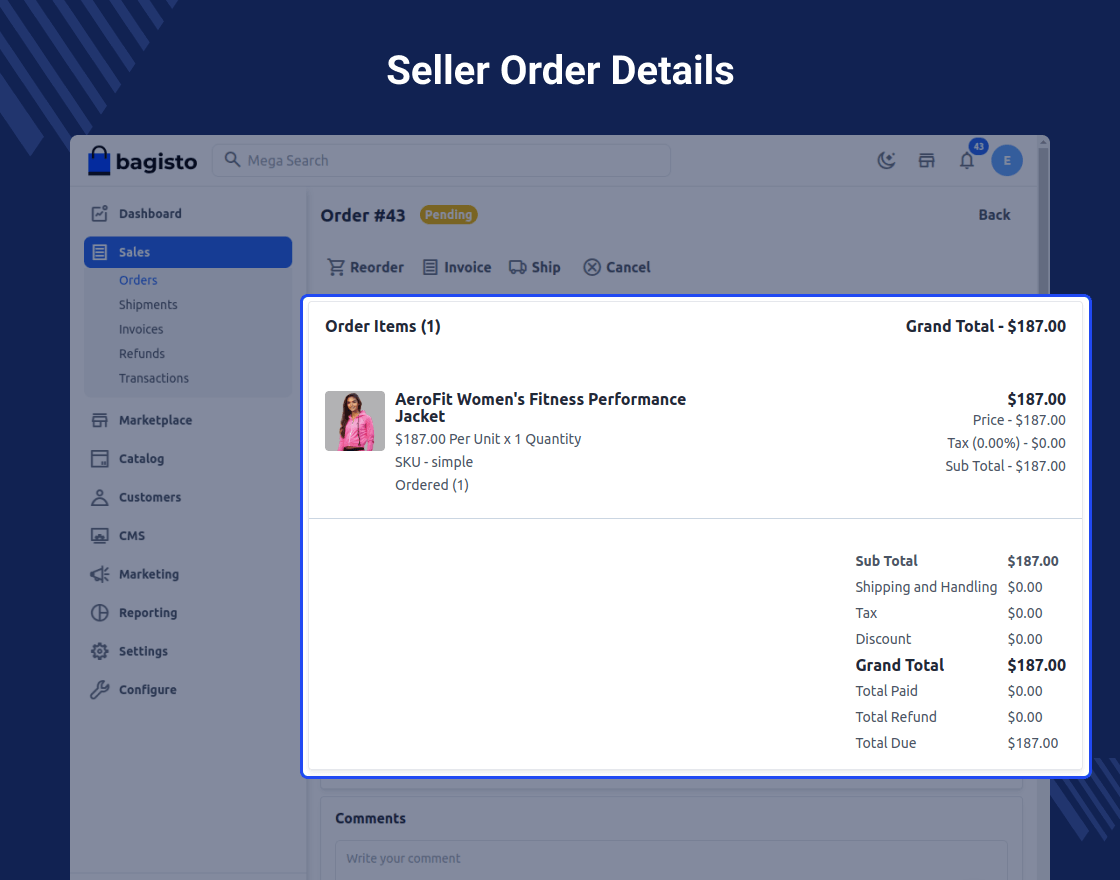Toggle dark mode moon icon
1120x880 pixels.
point(886,160)
